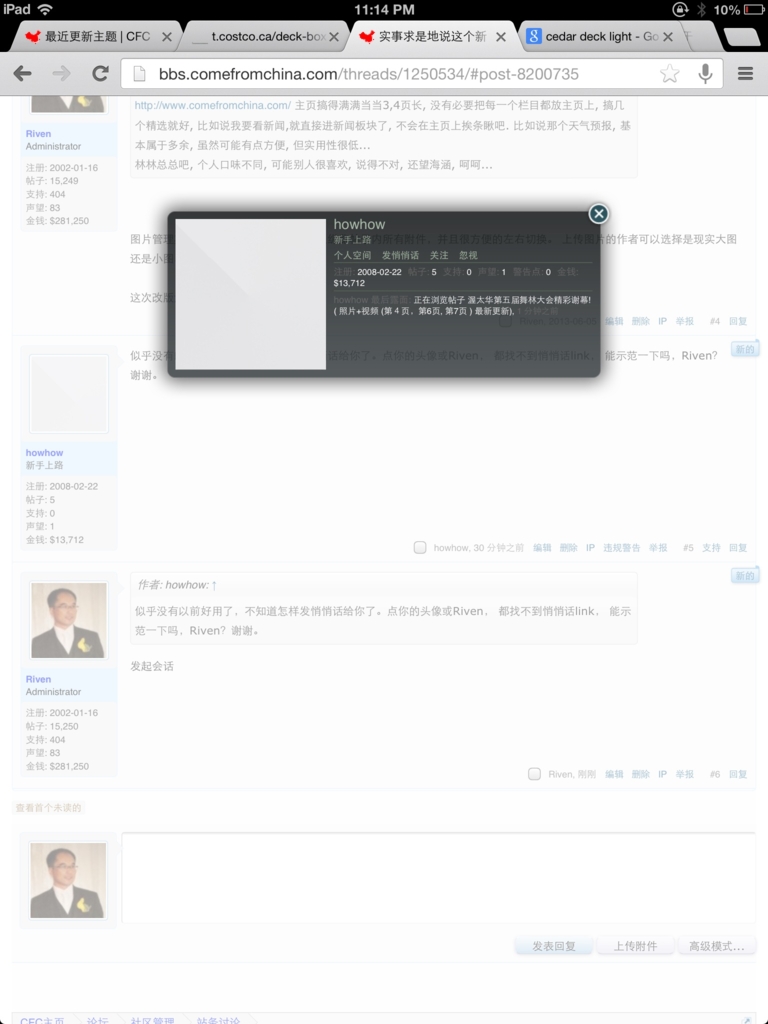Reload the current page

[x=100, y=73]
